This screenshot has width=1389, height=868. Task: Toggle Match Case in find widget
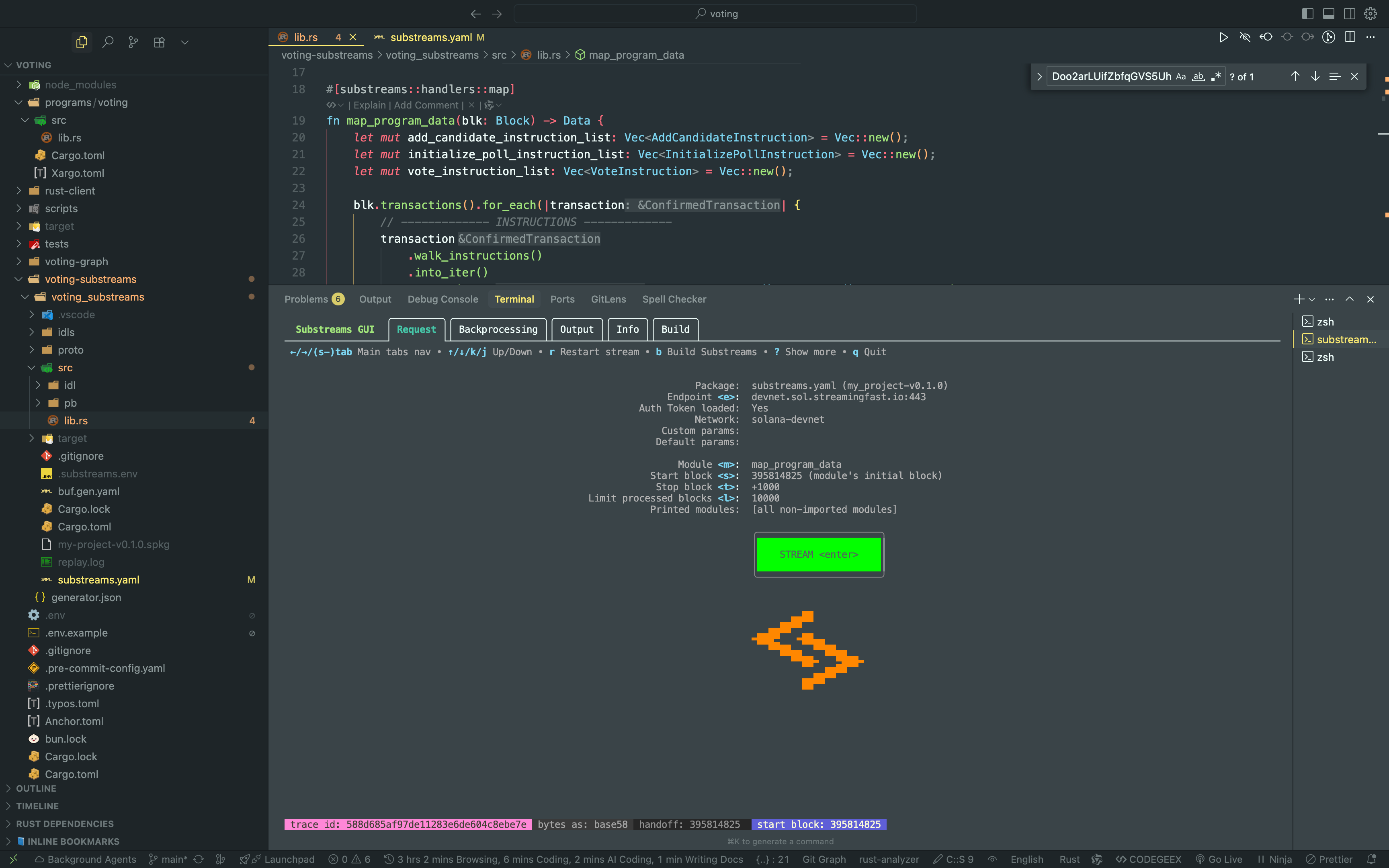pyautogui.click(x=1181, y=76)
